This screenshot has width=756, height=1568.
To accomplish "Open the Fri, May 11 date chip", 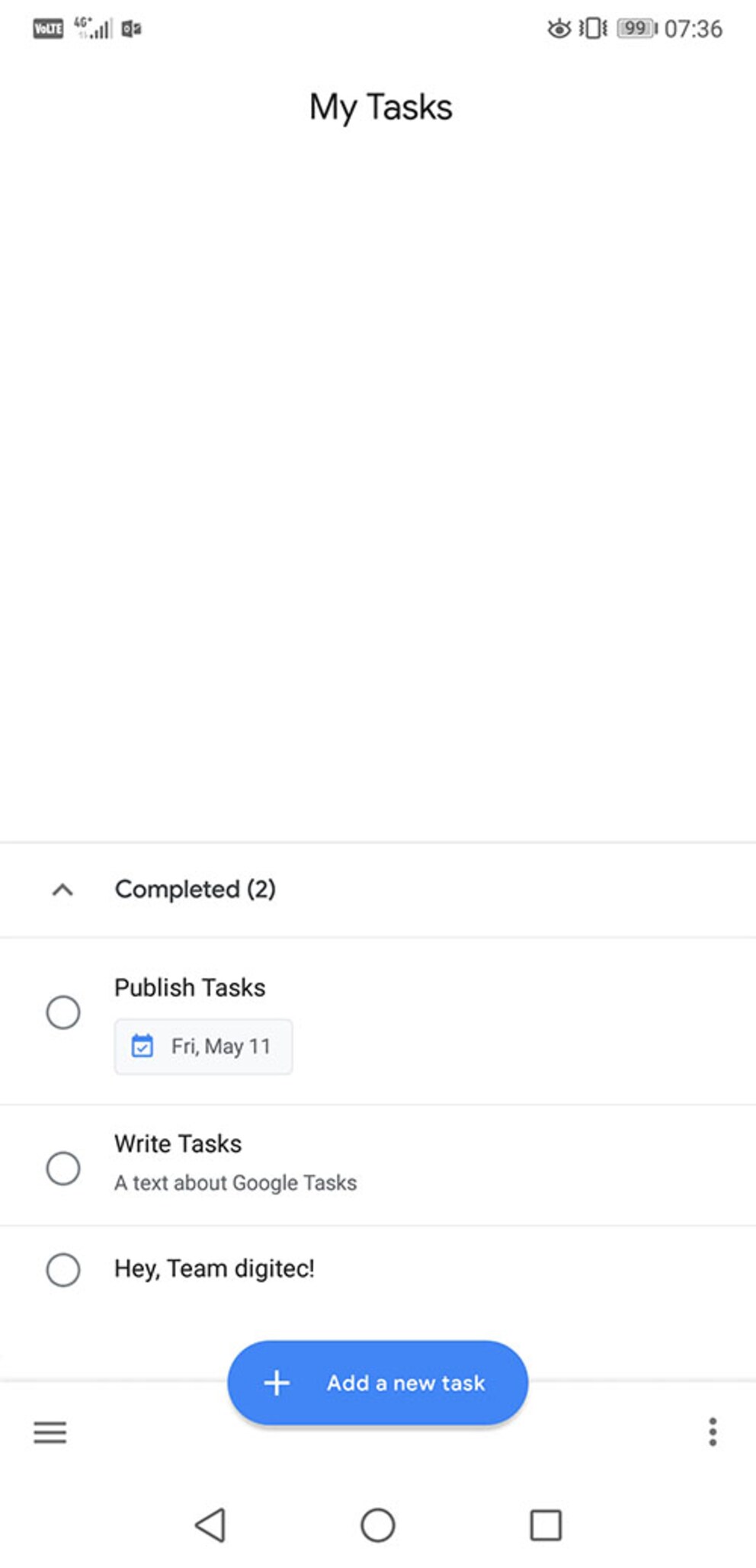I will 203,1046.
